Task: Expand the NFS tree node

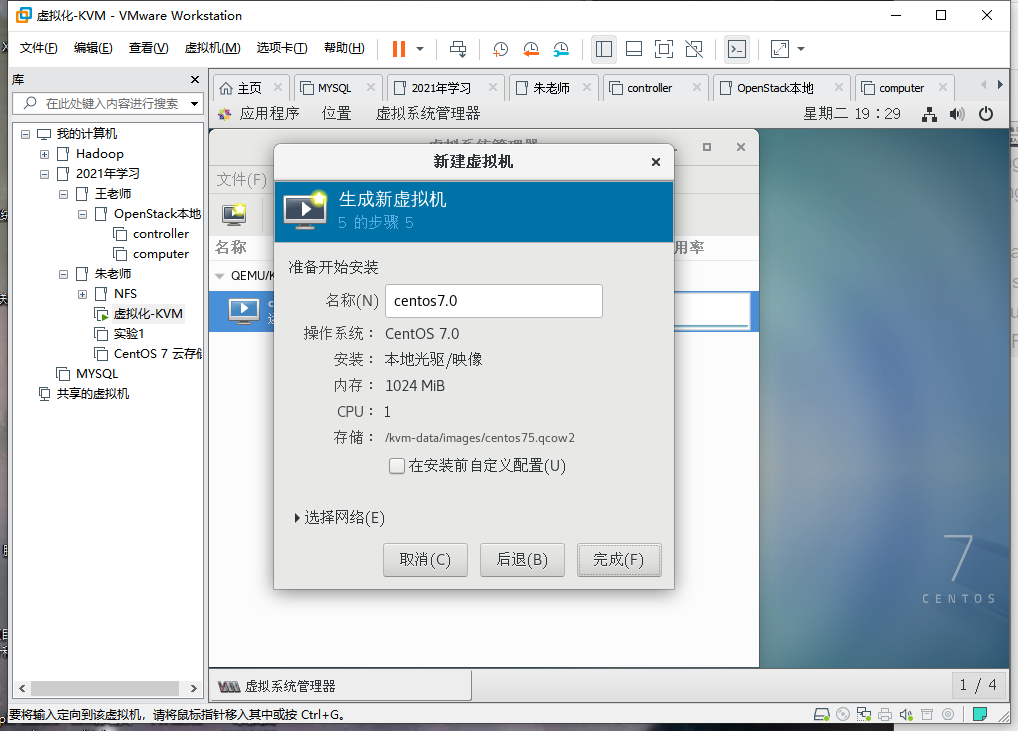Action: click(x=82, y=294)
